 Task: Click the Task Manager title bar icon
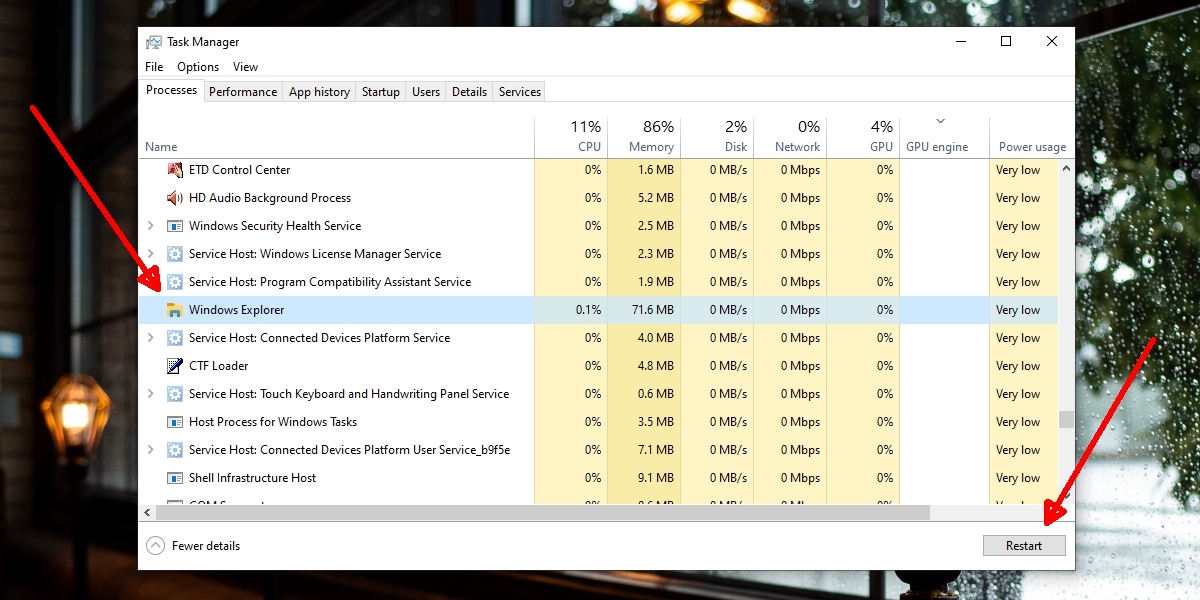tap(154, 42)
